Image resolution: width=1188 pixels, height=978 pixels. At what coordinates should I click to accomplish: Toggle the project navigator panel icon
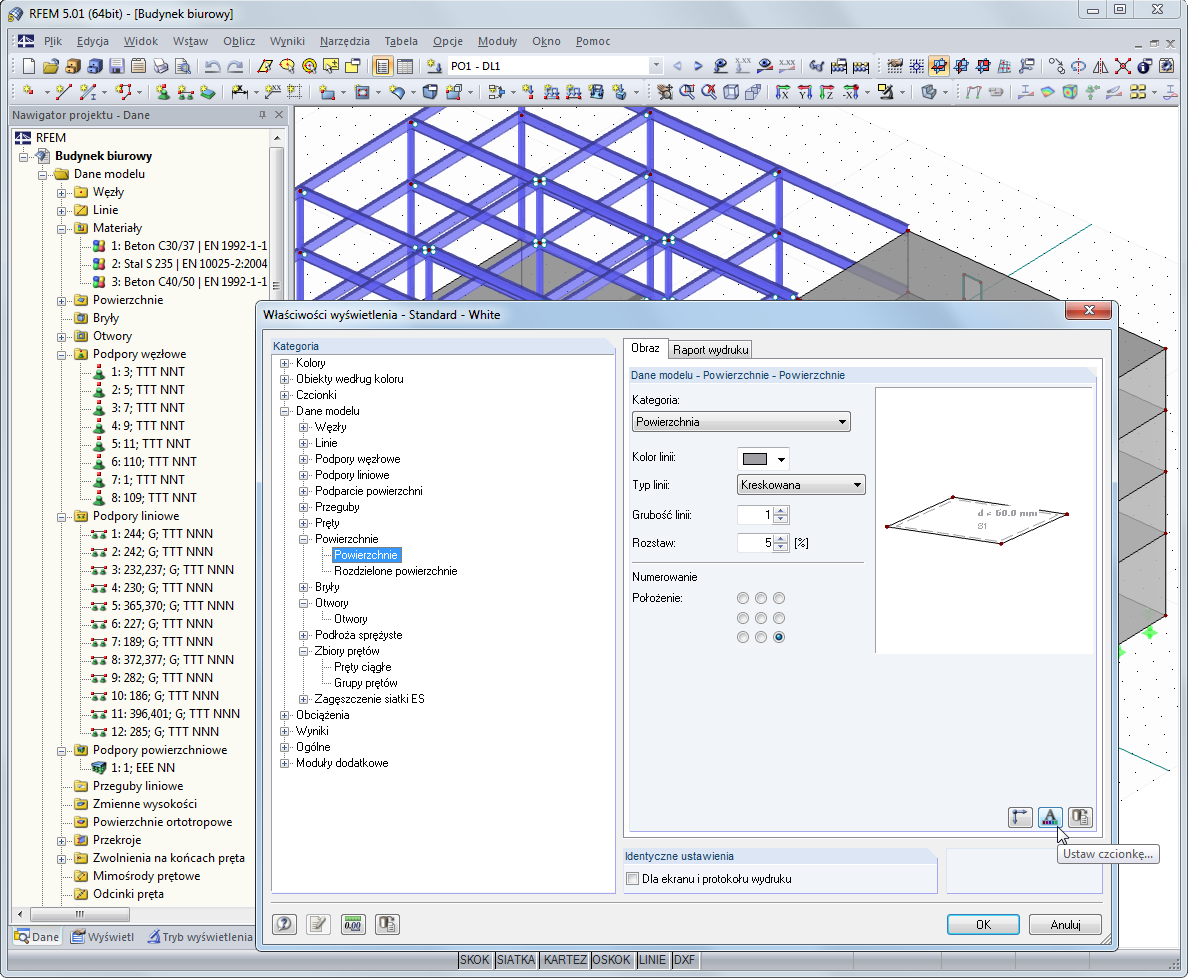point(383,67)
